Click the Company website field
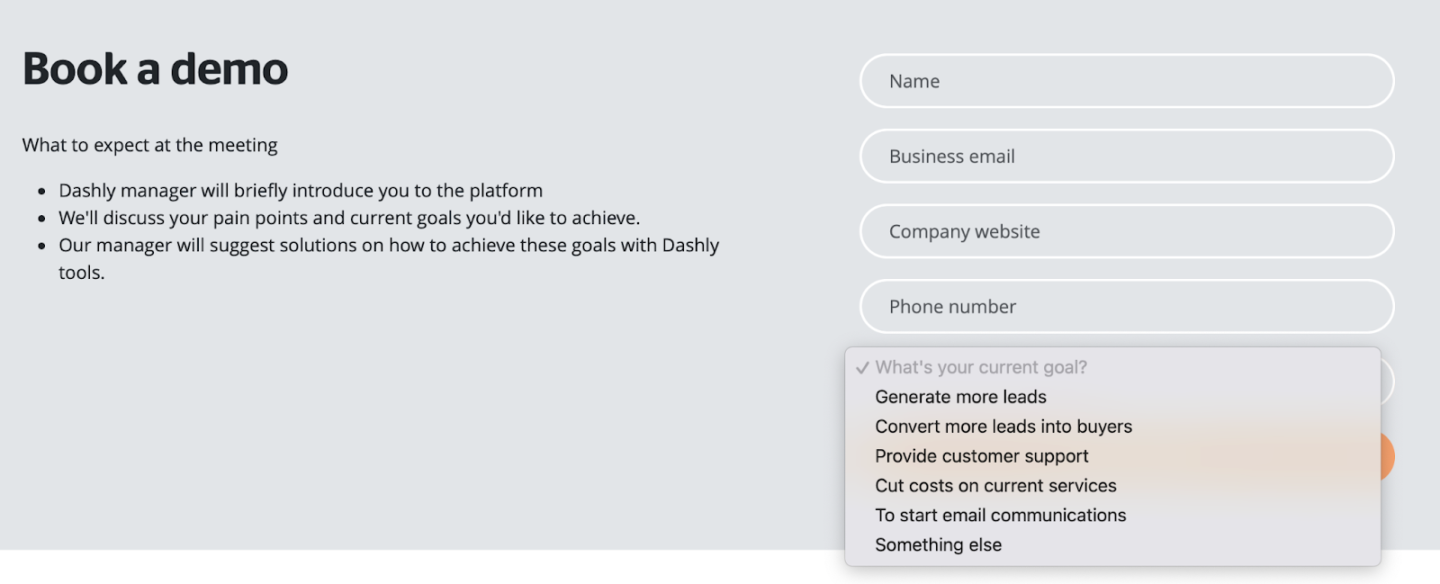The width and height of the screenshot is (1440, 584). pos(1126,231)
